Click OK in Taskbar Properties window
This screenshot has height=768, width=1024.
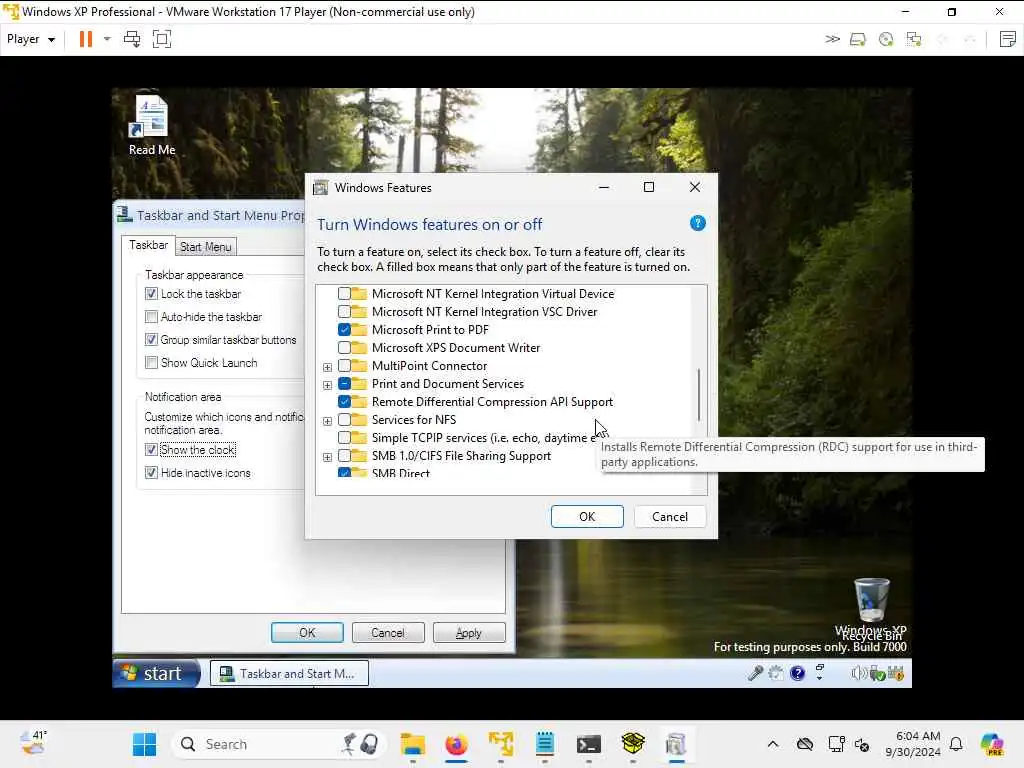click(x=307, y=633)
